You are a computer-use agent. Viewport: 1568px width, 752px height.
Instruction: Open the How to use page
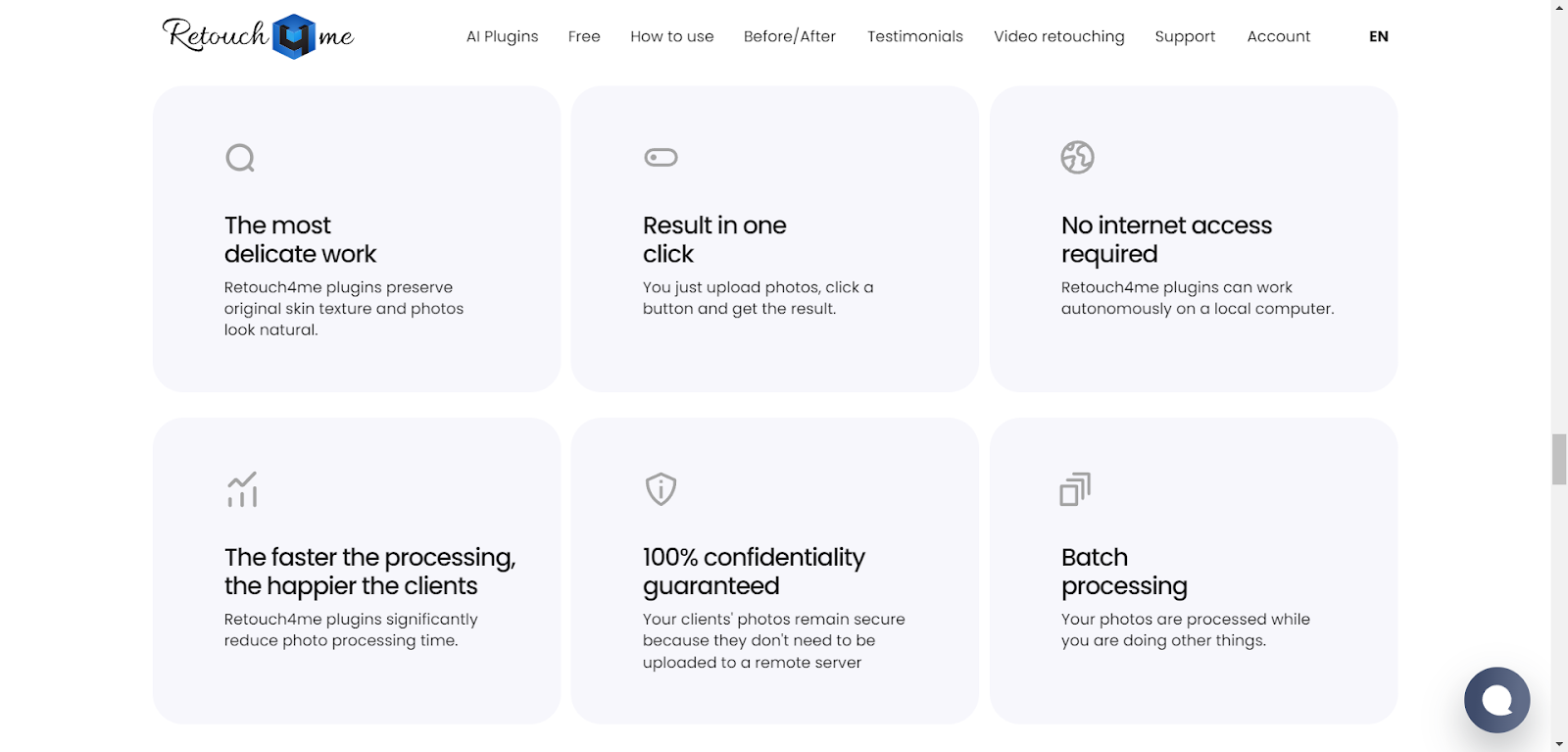click(x=672, y=36)
